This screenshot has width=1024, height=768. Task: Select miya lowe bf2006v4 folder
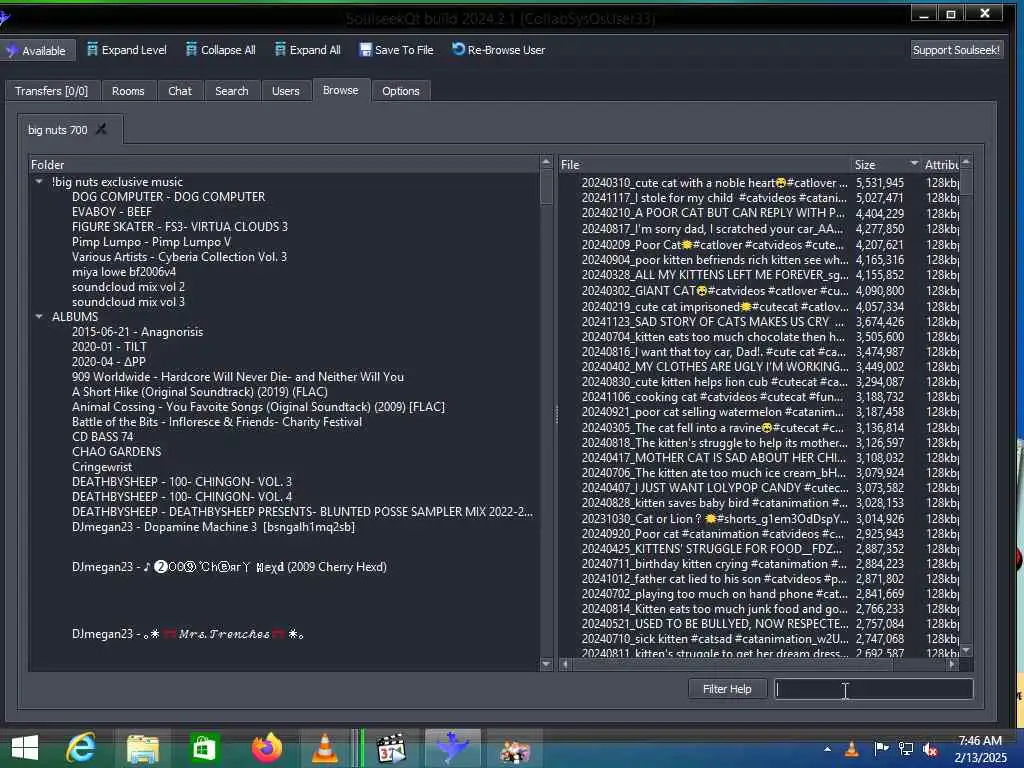[123, 272]
